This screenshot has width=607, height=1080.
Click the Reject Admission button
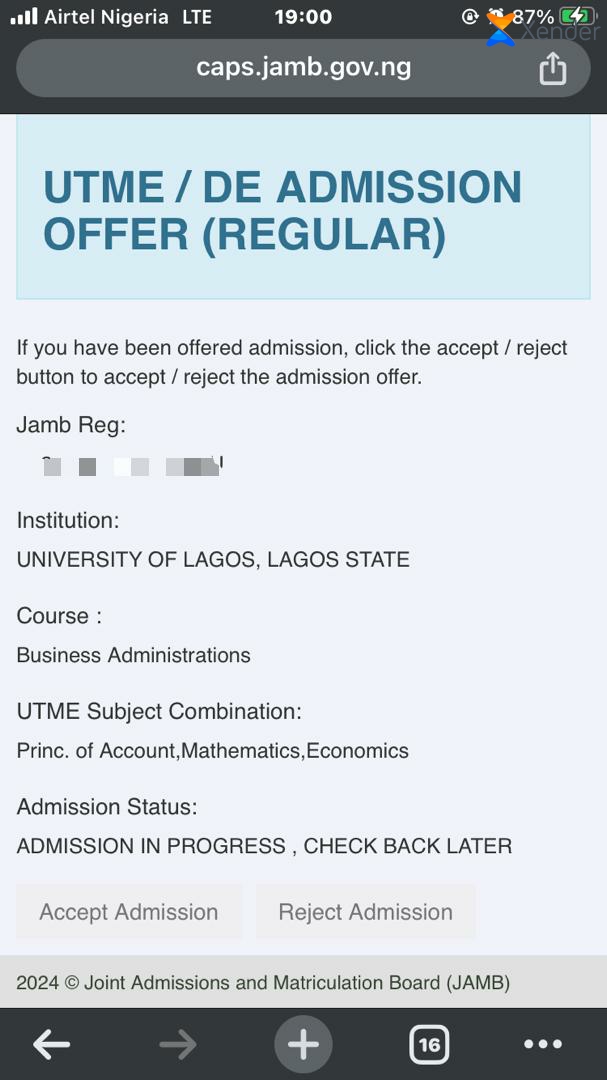[366, 912]
